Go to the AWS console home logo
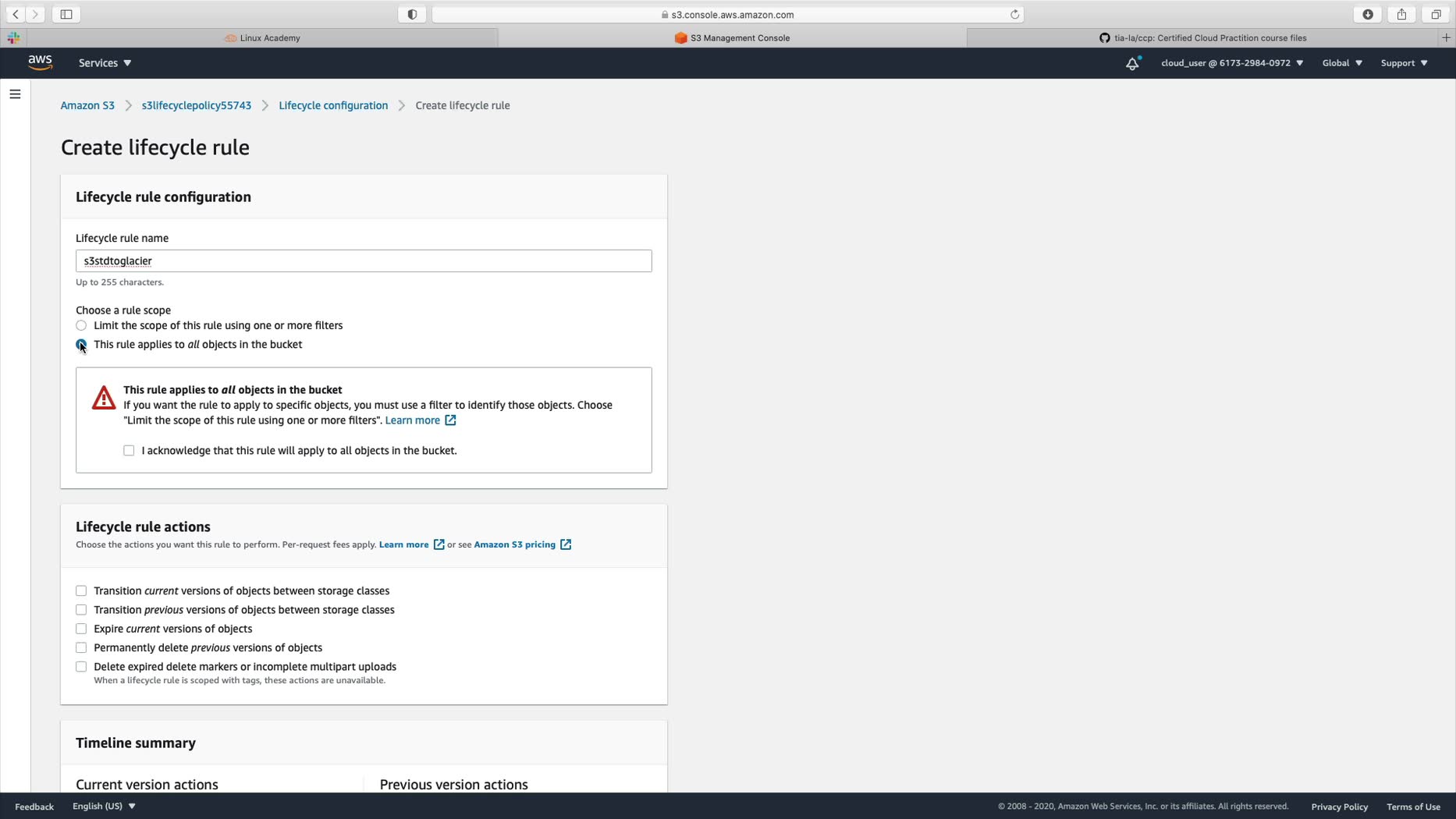Image resolution: width=1456 pixels, height=819 pixels. (x=41, y=62)
